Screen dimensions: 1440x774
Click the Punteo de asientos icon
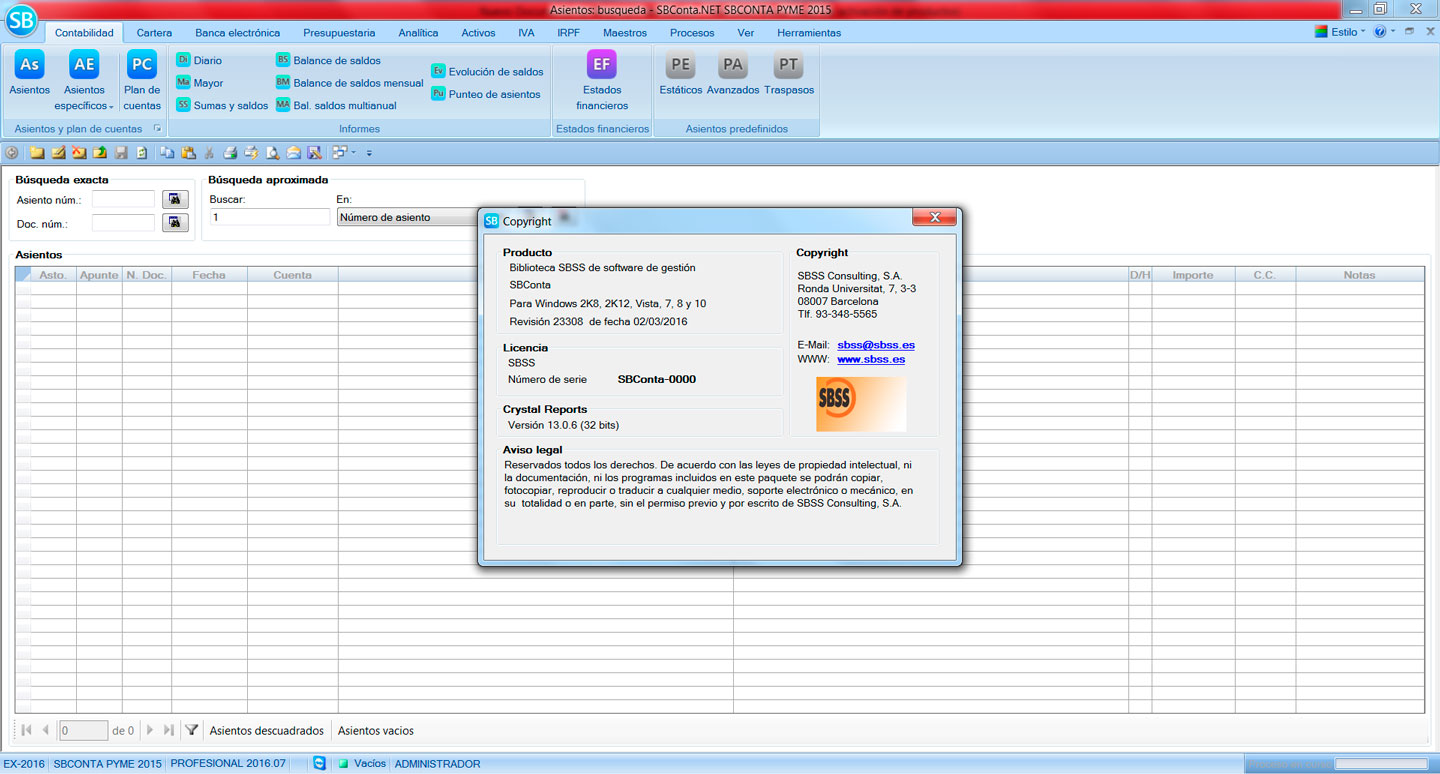click(x=439, y=94)
